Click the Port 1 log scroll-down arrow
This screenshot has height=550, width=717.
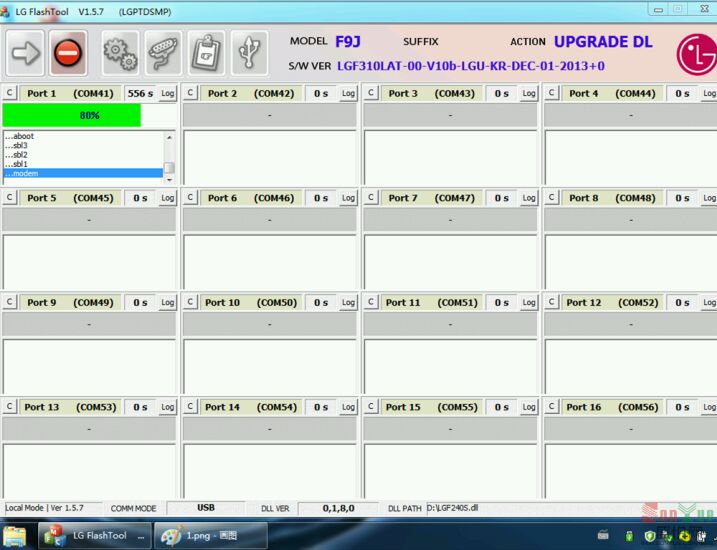click(169, 180)
